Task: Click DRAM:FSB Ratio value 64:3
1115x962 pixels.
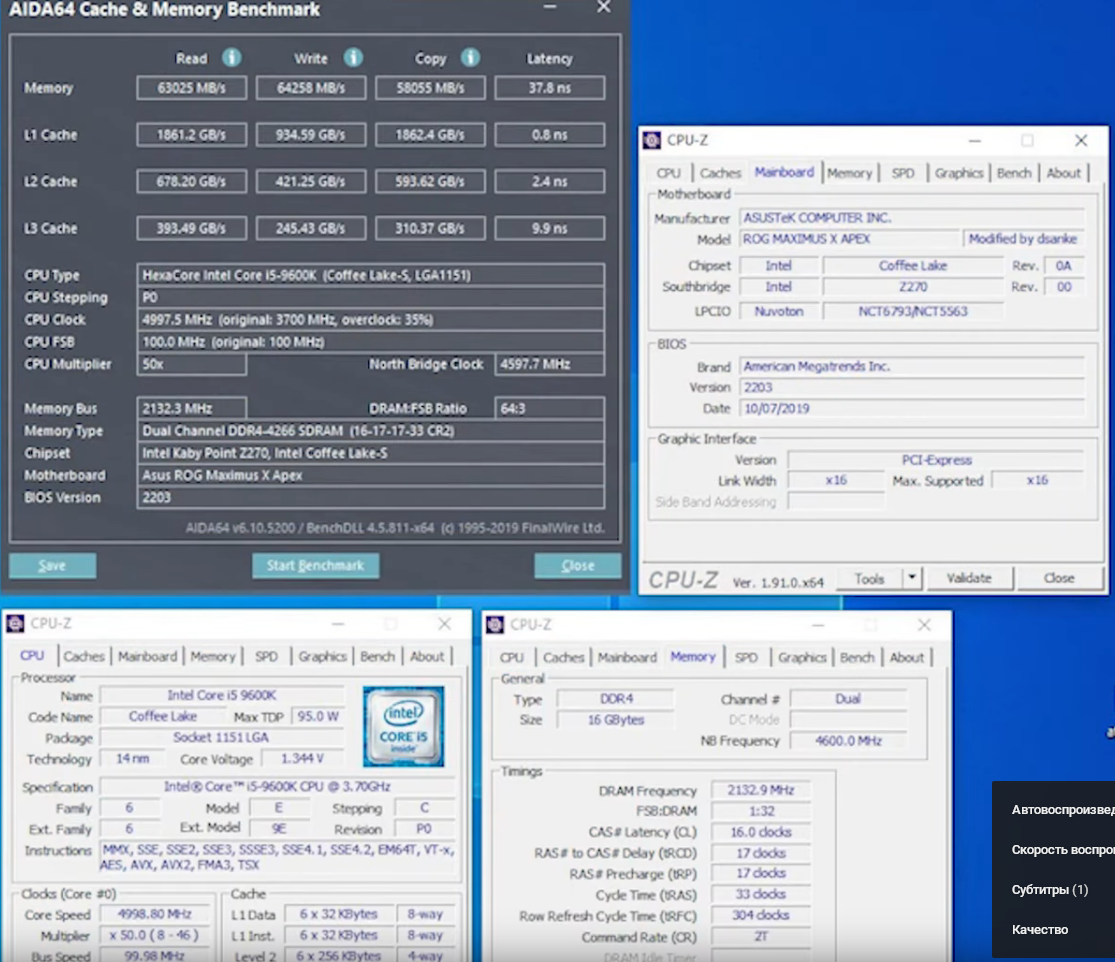Action: [x=550, y=408]
